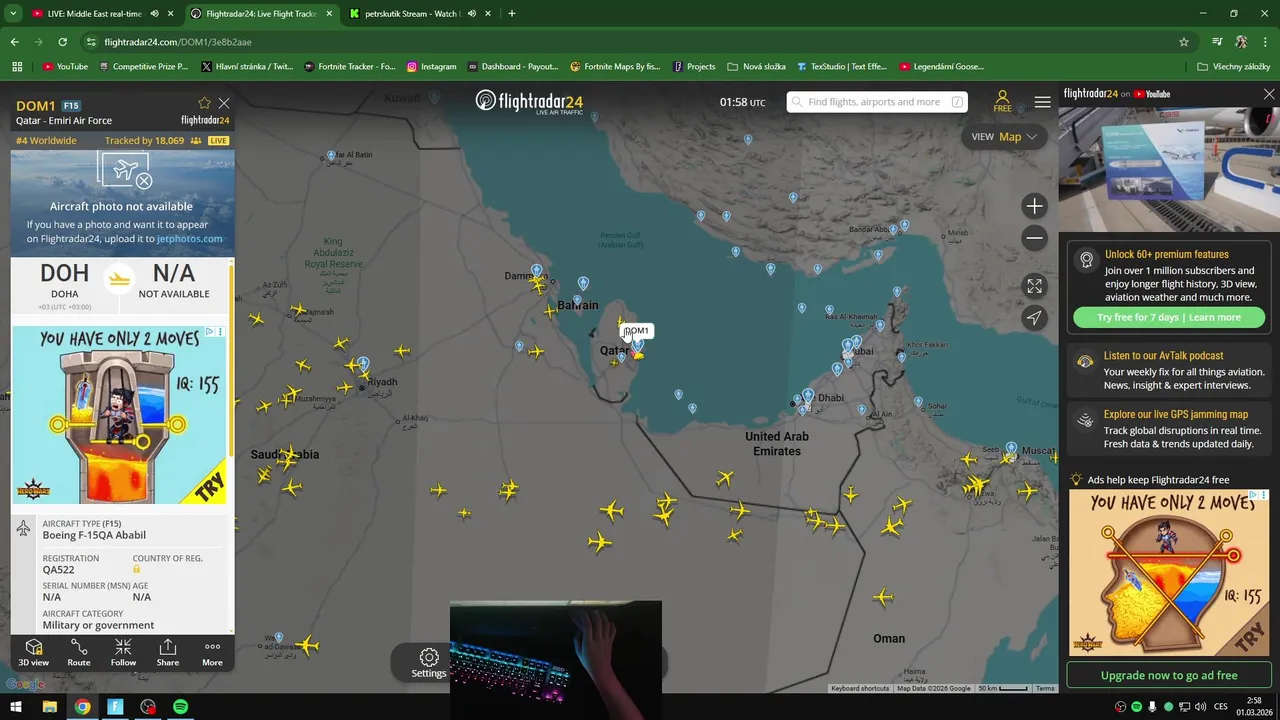Screen dimensions: 1280x720
Task: Open the hamburger main menu
Action: tap(1042, 102)
